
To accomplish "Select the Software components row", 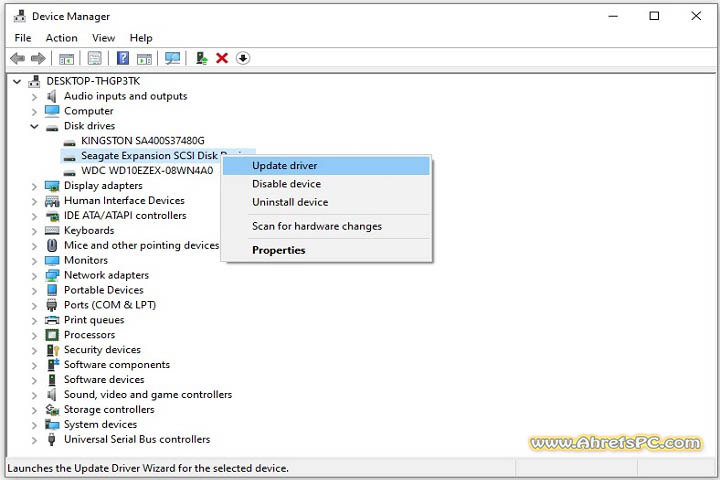I will pos(117,365).
